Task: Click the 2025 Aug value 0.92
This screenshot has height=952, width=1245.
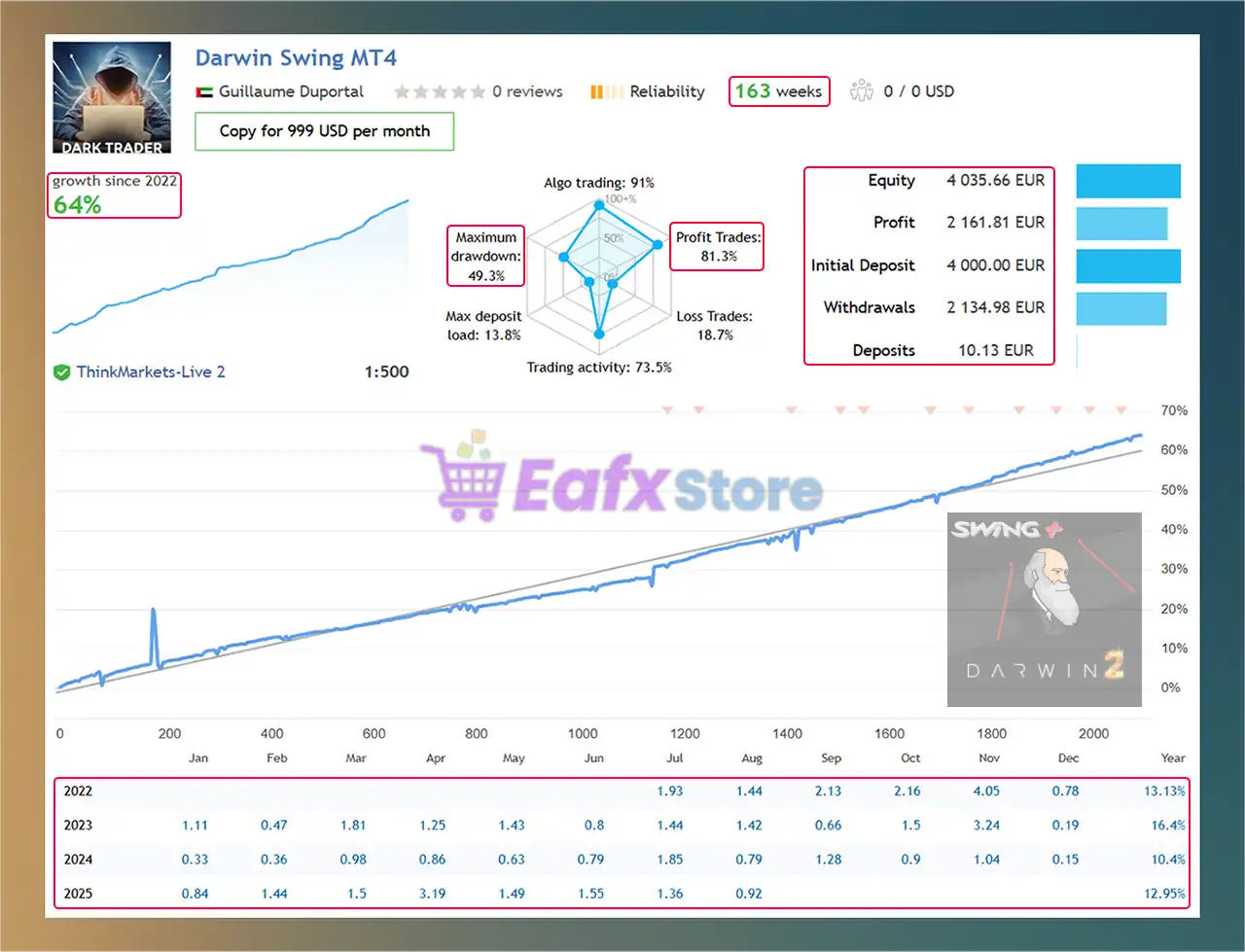Action: click(x=749, y=894)
